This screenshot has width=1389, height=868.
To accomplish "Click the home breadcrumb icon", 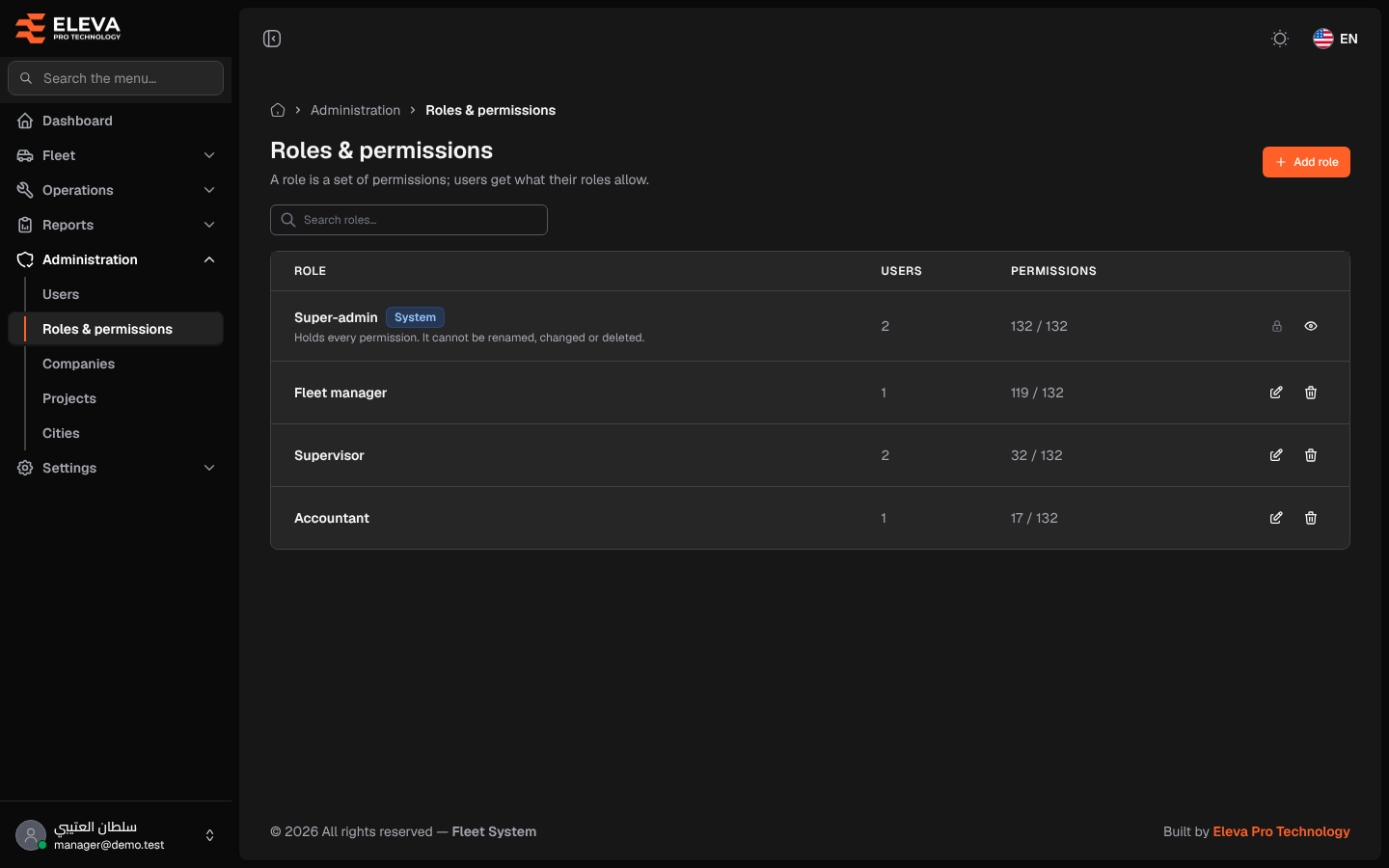I will coord(278,110).
